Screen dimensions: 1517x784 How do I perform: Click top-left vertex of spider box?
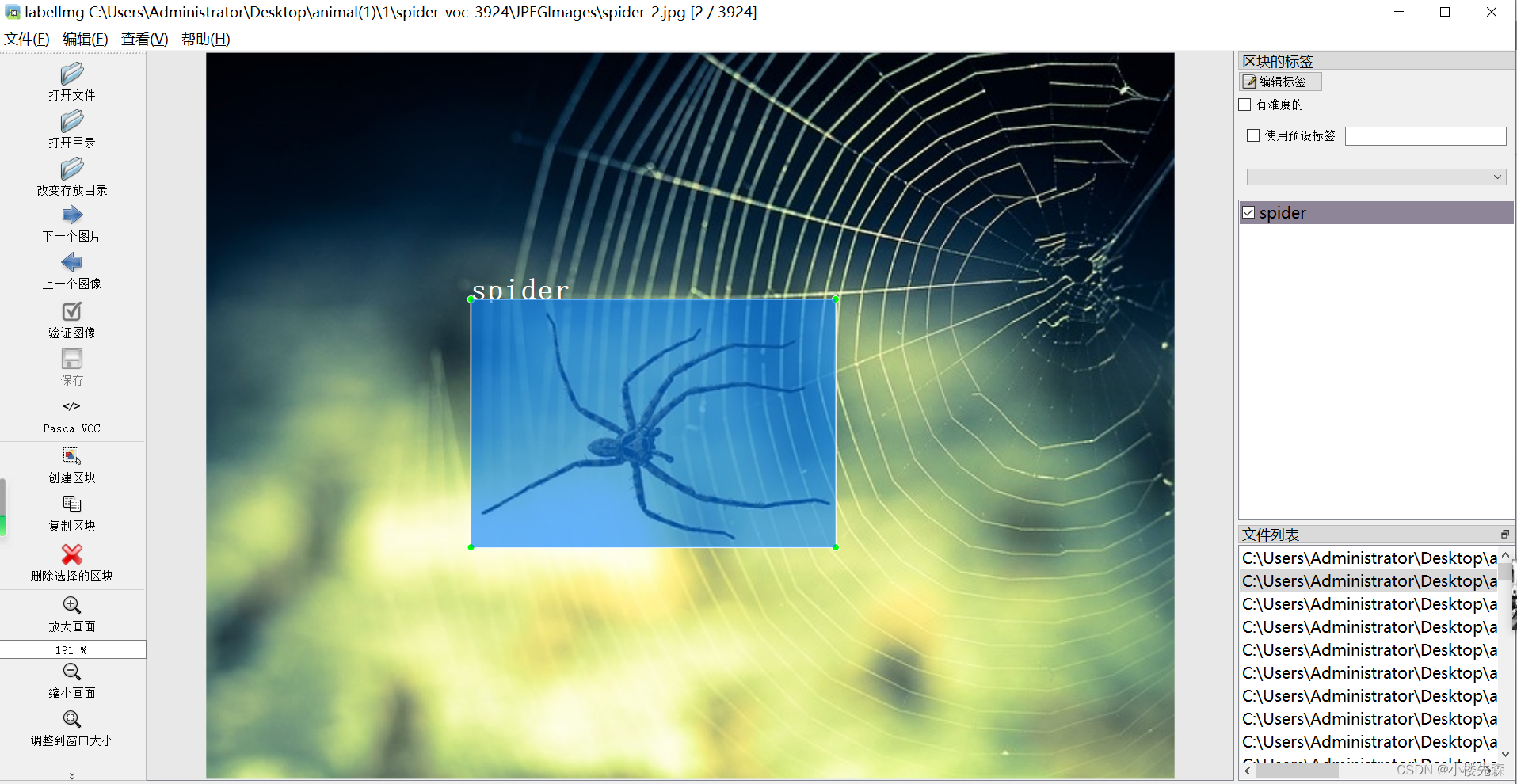[471, 299]
